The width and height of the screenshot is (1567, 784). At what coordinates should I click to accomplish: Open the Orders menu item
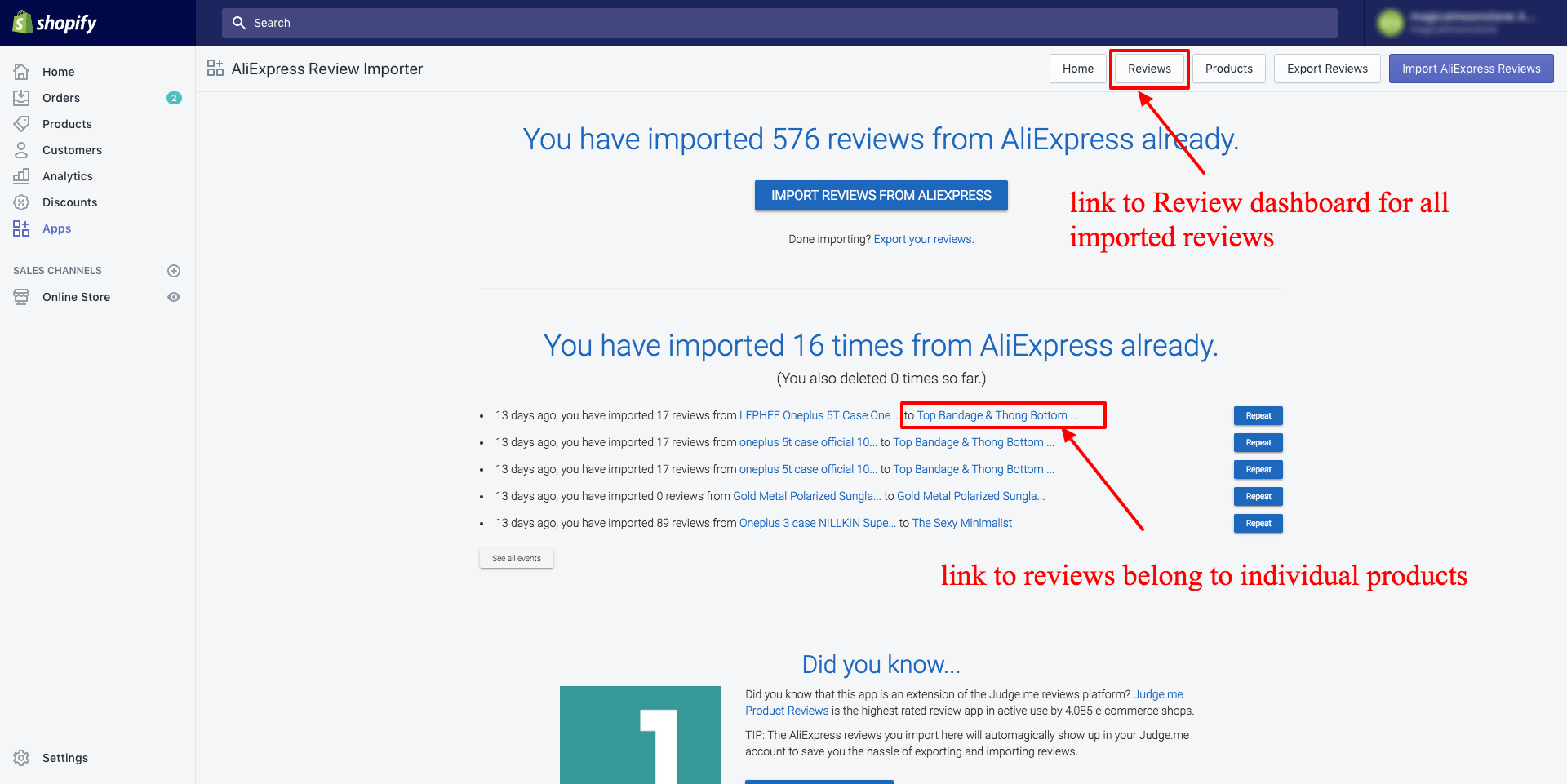point(61,98)
